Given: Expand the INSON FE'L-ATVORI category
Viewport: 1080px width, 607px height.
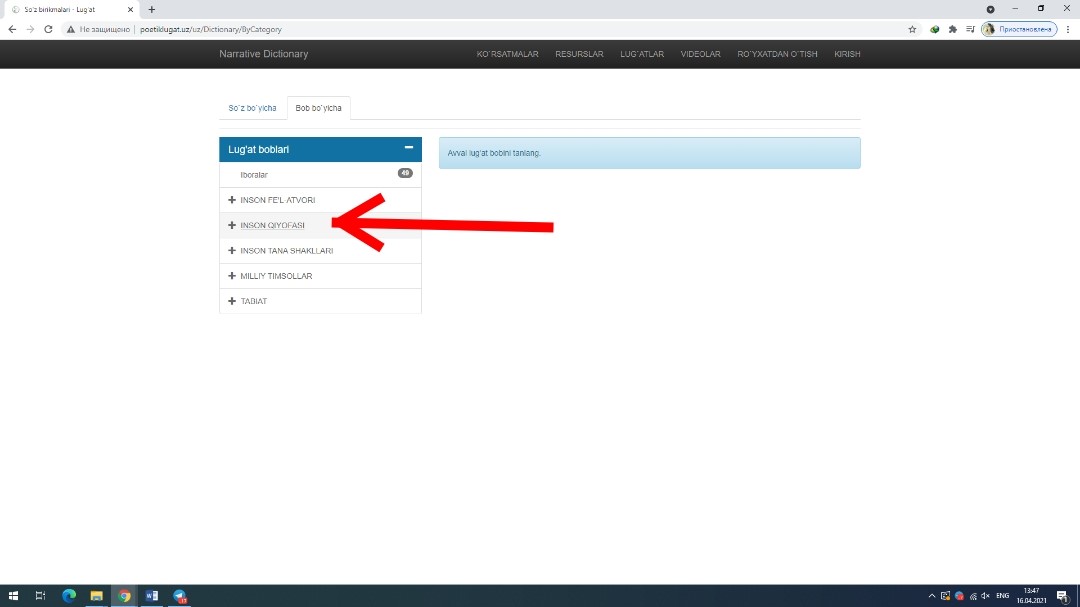Looking at the screenshot, I should [277, 200].
